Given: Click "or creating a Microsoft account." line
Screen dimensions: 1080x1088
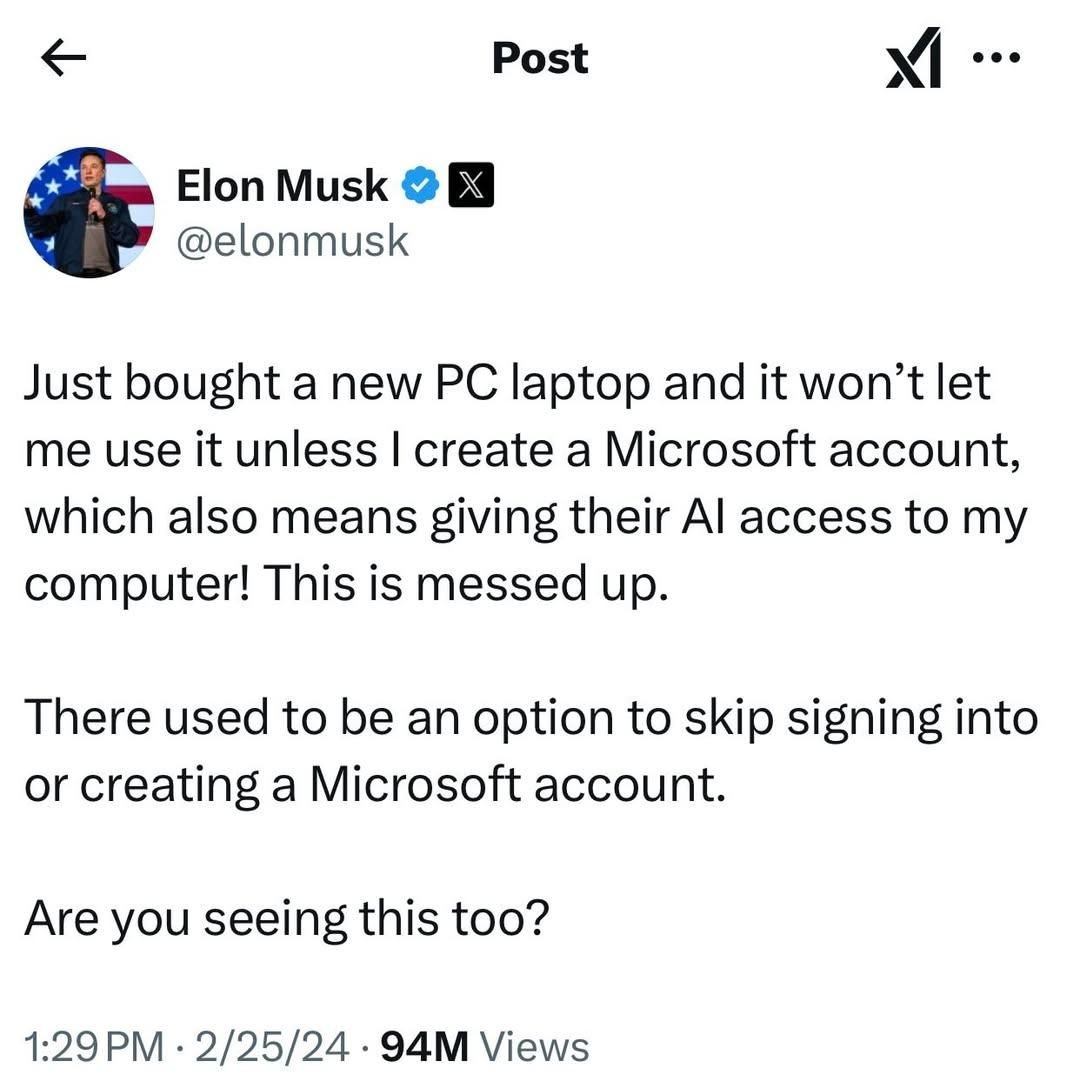Looking at the screenshot, I should [x=373, y=785].
